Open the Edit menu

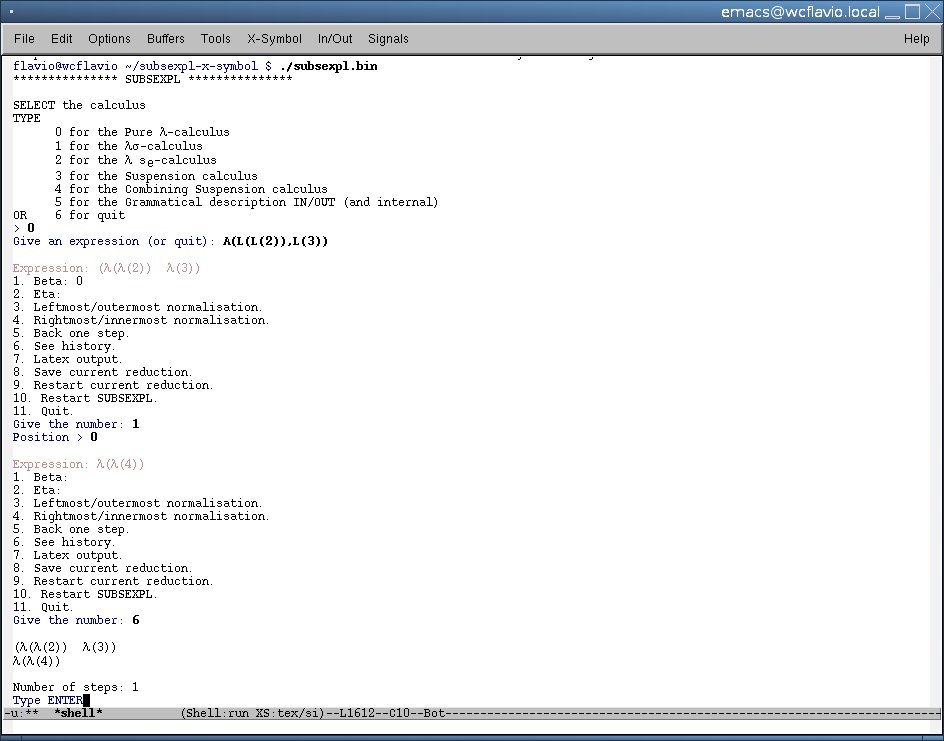click(x=62, y=39)
